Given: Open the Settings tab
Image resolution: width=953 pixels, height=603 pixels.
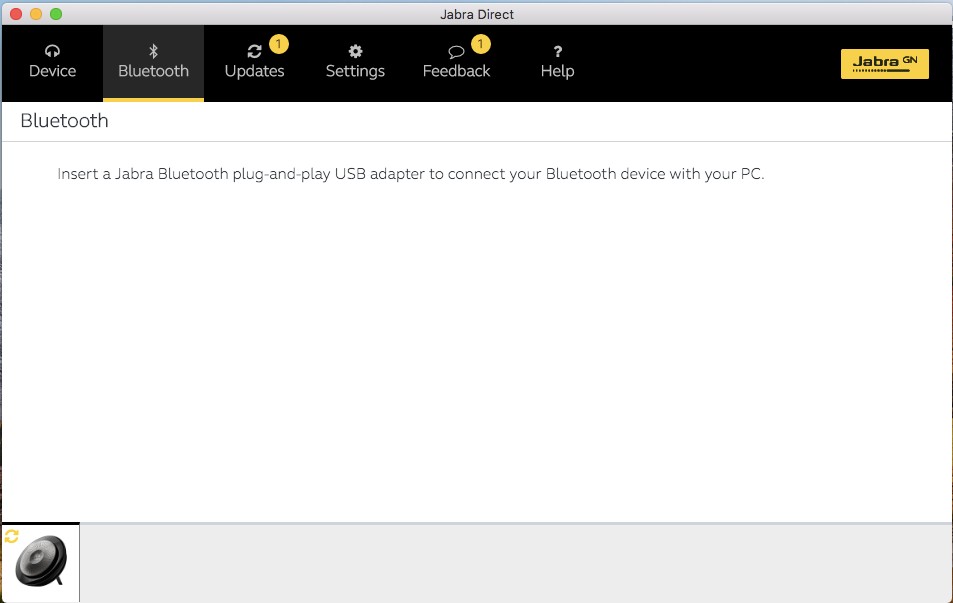Looking at the screenshot, I should pos(355,63).
